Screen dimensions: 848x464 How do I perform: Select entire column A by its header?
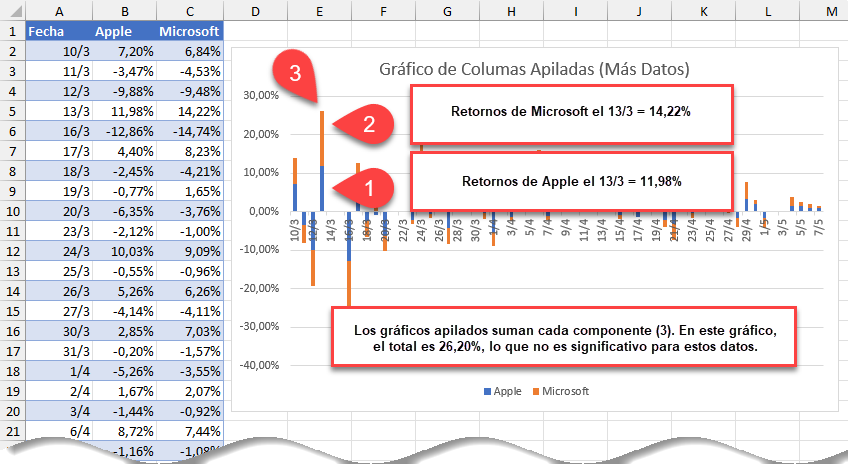click(58, 11)
